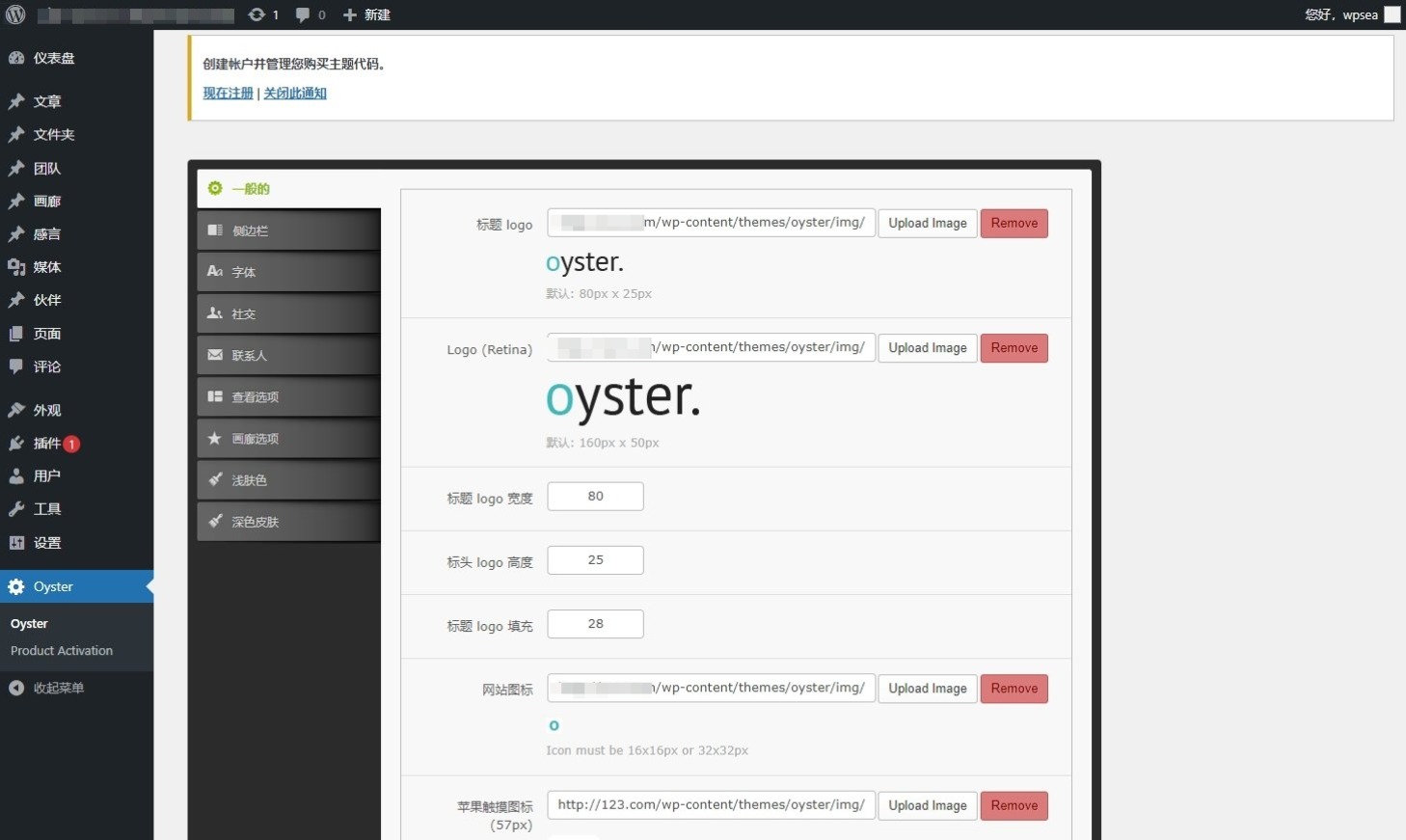Click the user avatar in admin bar
Image resolution: width=1406 pixels, height=840 pixels.
[x=1392, y=14]
